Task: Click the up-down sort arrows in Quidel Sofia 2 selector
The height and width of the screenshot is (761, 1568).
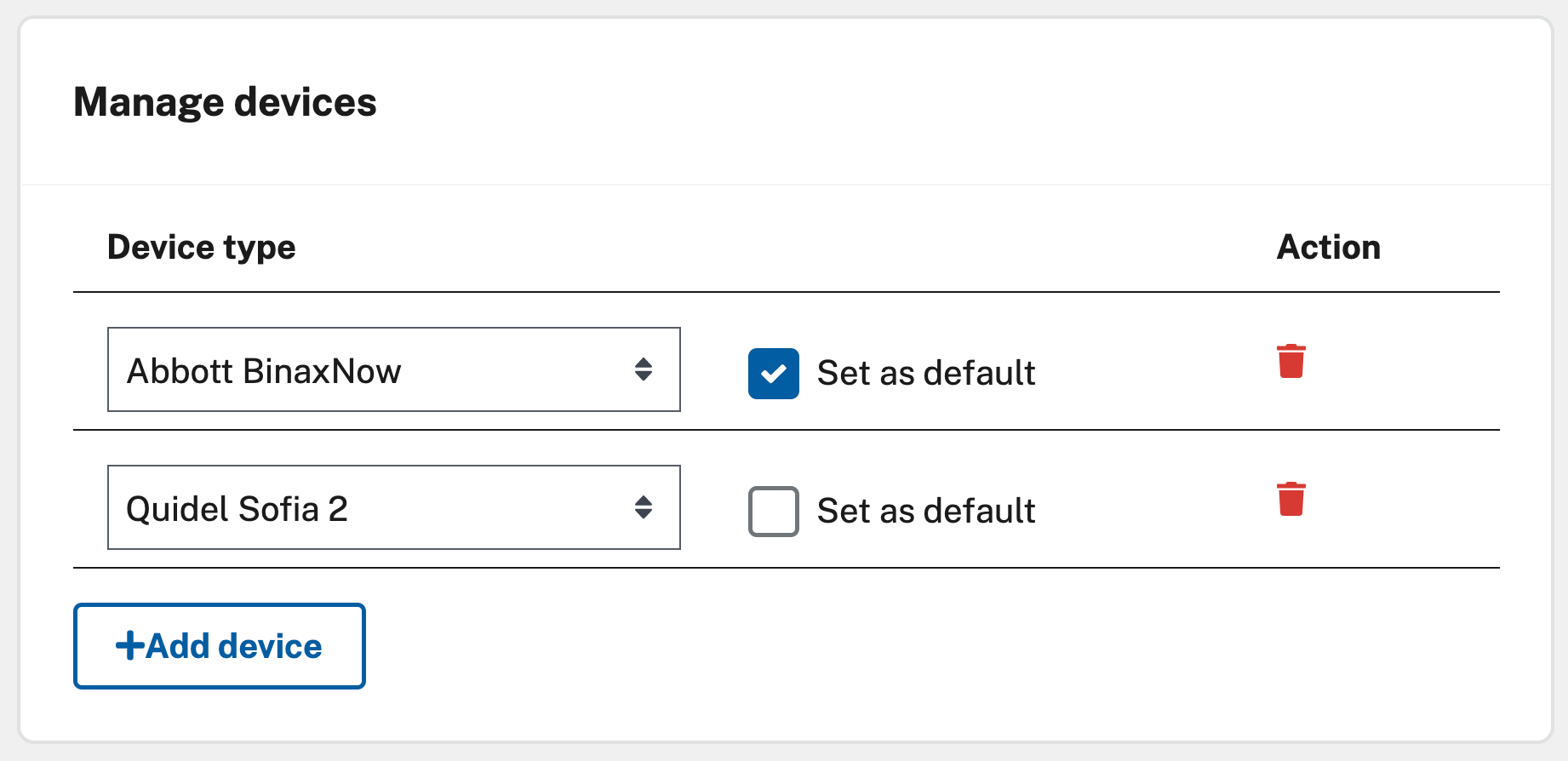Action: pyautogui.click(x=644, y=508)
